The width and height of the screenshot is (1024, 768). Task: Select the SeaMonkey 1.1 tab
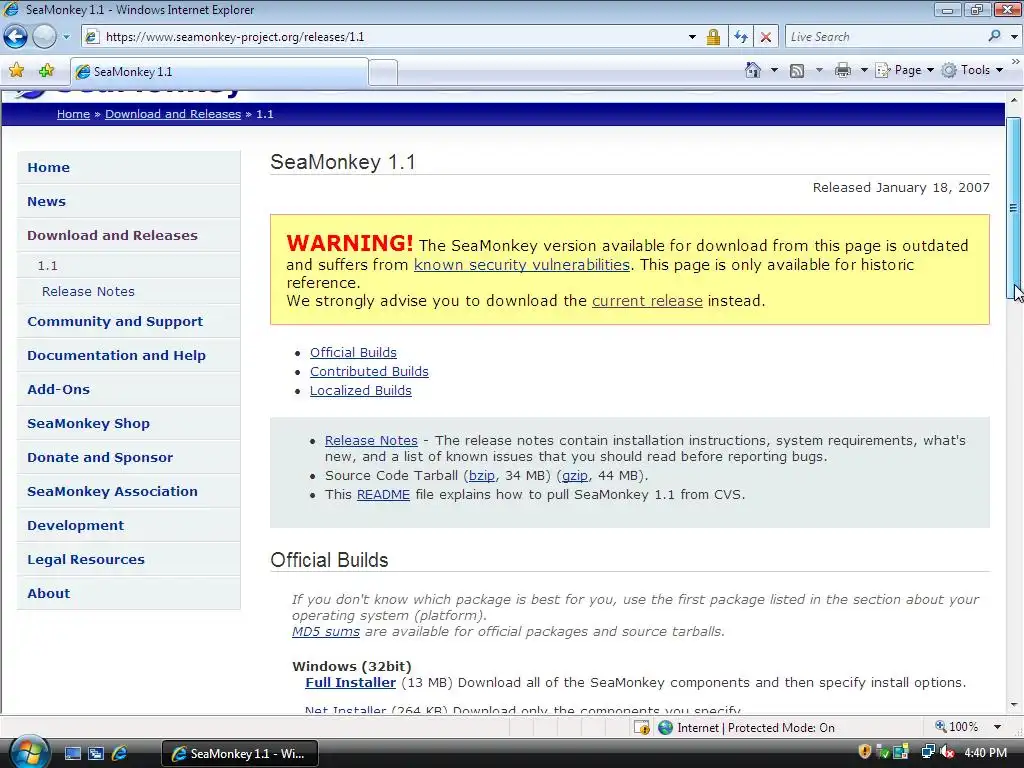click(x=219, y=72)
